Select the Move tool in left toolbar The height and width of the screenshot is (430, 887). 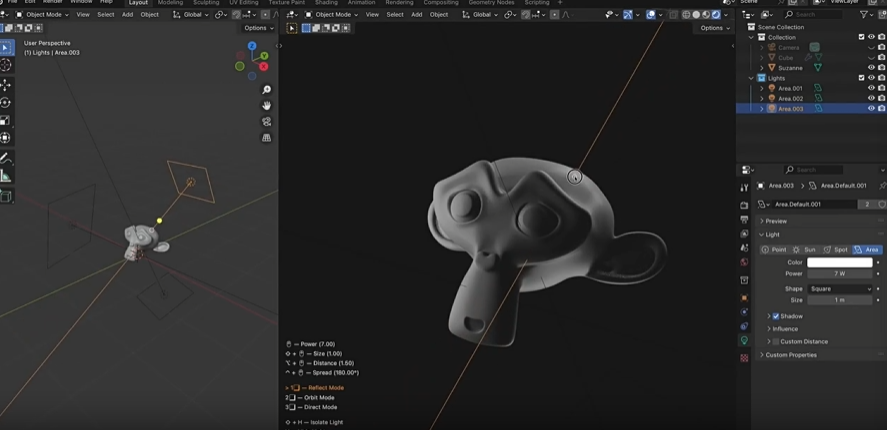(x=6, y=84)
